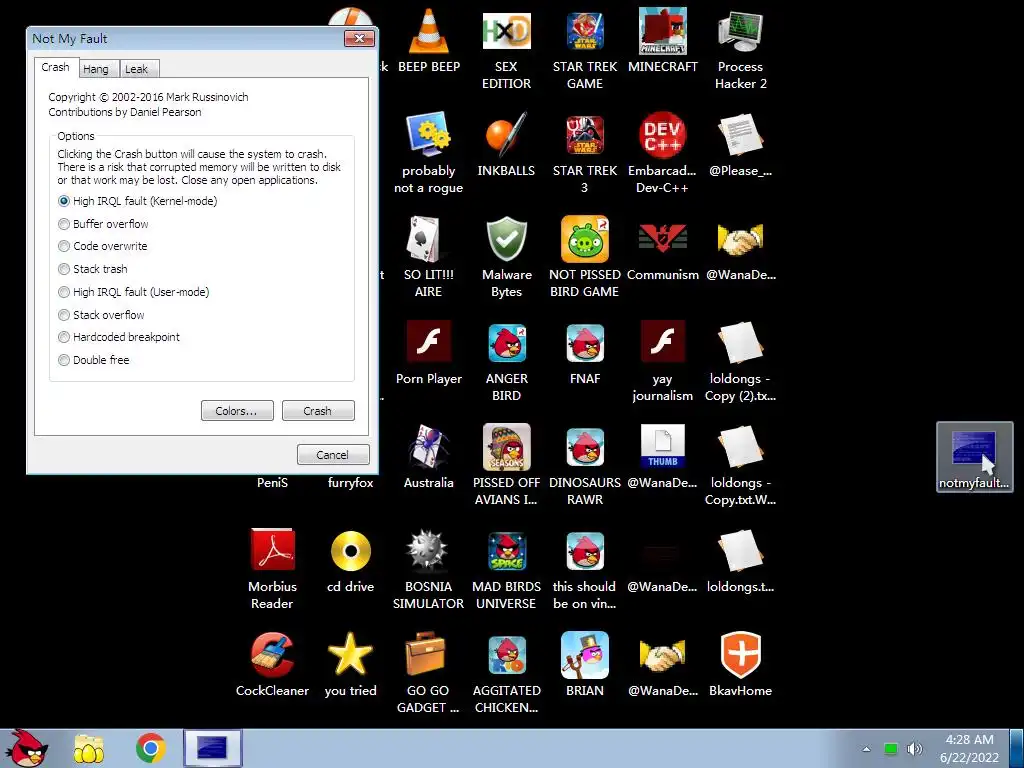Open loldongs - Copy (2) file icon
This screenshot has height=768, width=1024.
click(x=741, y=361)
